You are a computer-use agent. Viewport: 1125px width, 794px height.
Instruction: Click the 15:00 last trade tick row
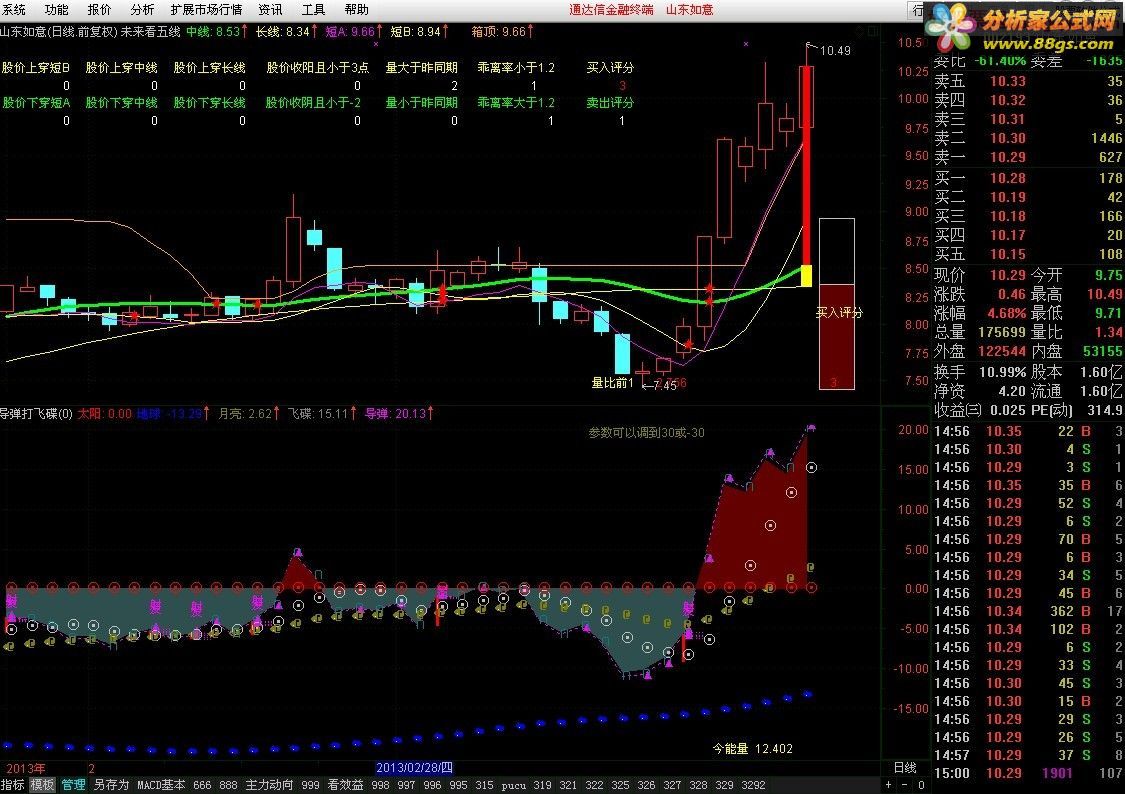click(x=1028, y=773)
